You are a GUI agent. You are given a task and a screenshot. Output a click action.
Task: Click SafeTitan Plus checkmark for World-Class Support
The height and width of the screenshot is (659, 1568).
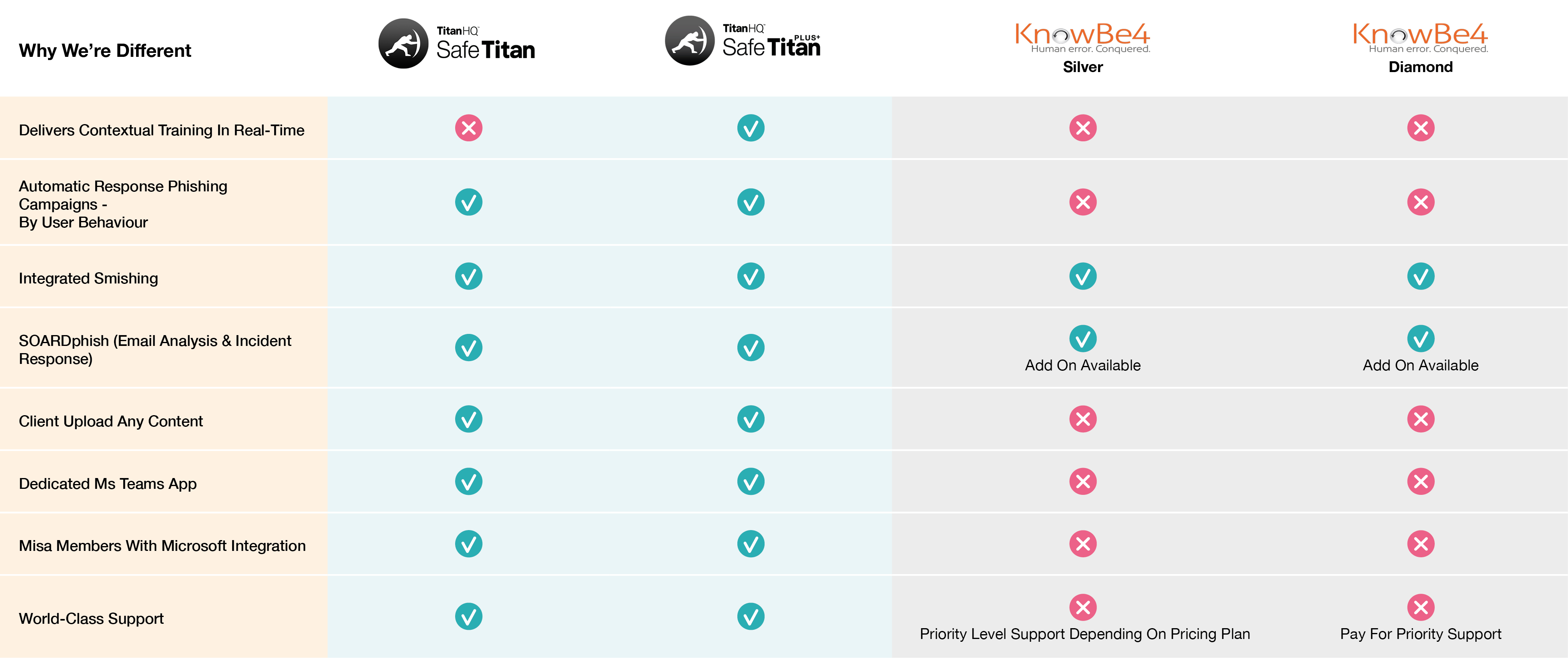[751, 617]
